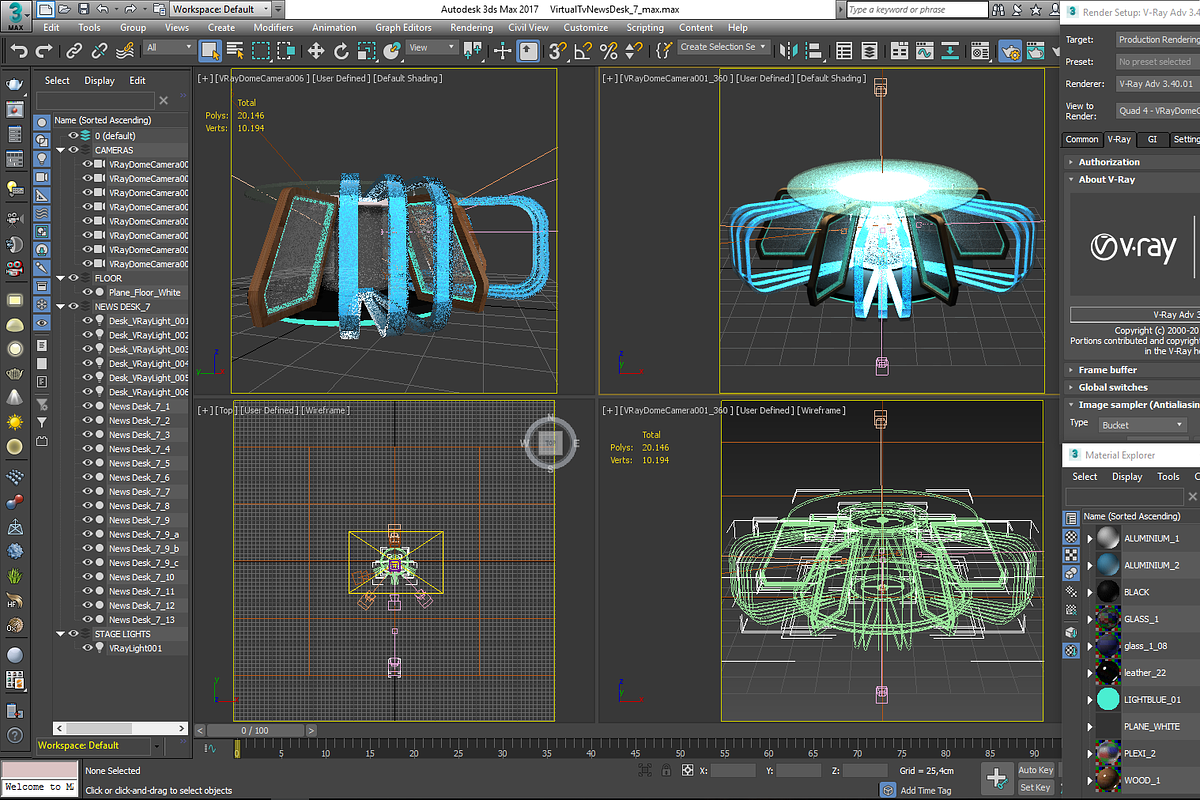Open the View reference coordinate dropdown
Screen dimensions: 1200x800
point(433,47)
